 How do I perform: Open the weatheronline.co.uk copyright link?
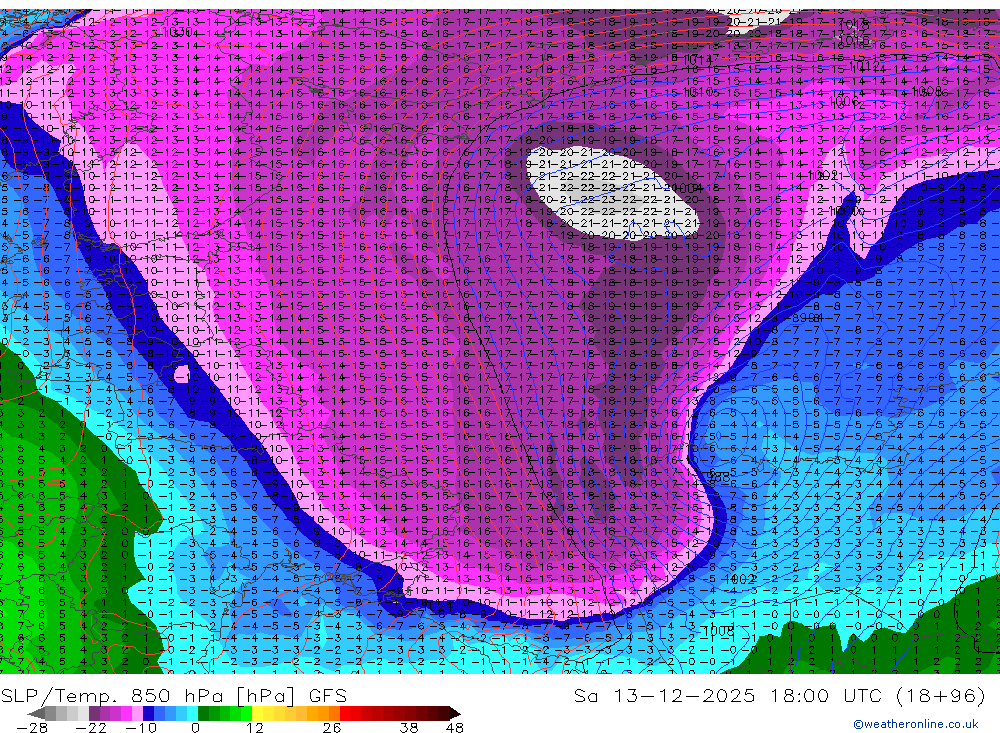916,724
